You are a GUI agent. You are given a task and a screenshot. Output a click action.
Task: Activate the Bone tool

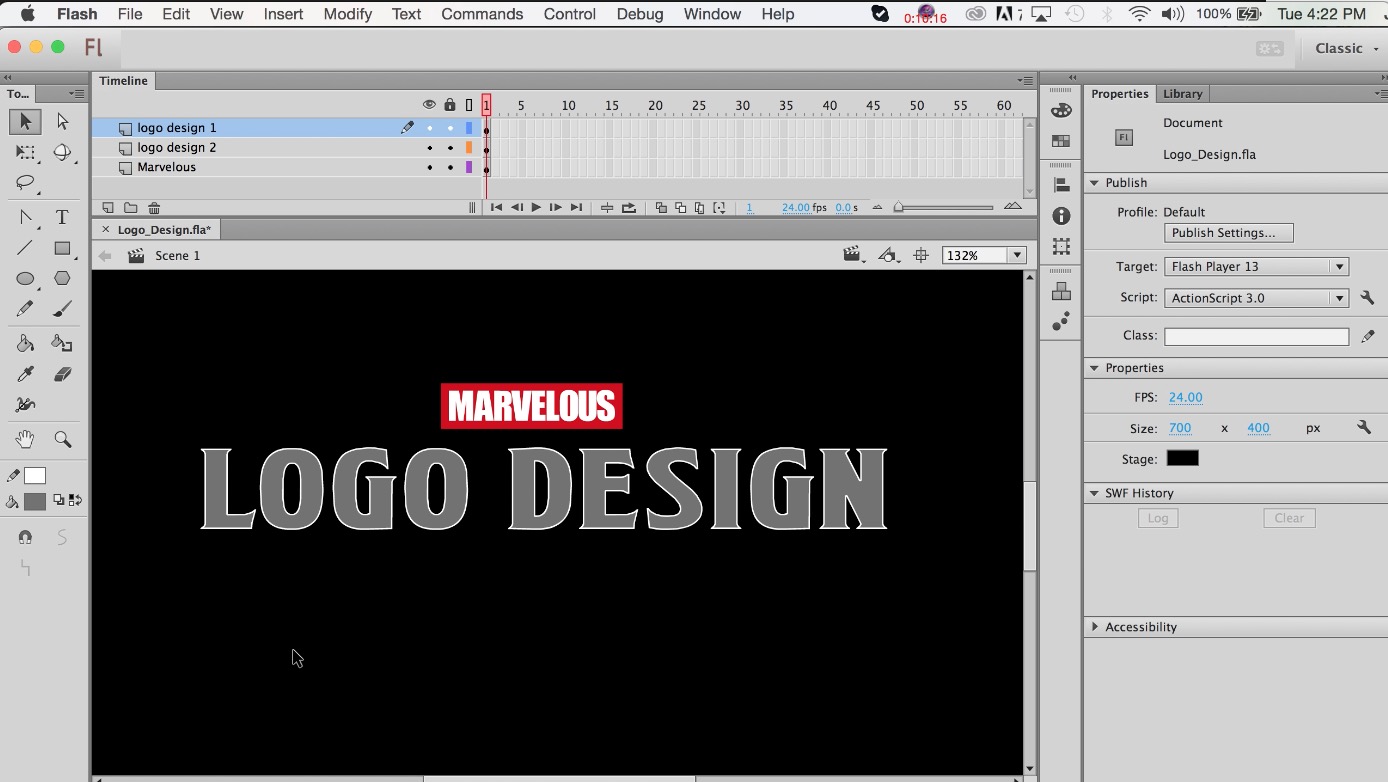click(25, 402)
